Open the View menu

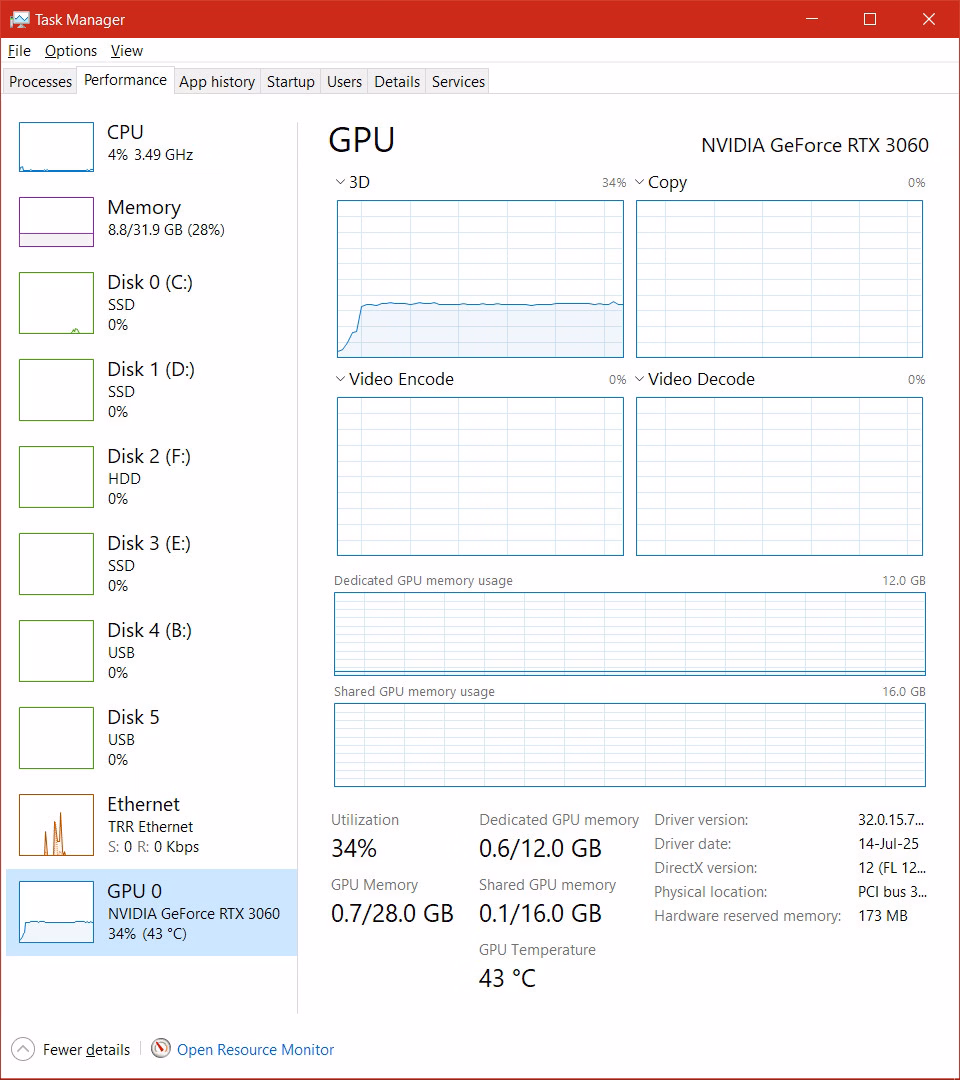point(127,51)
